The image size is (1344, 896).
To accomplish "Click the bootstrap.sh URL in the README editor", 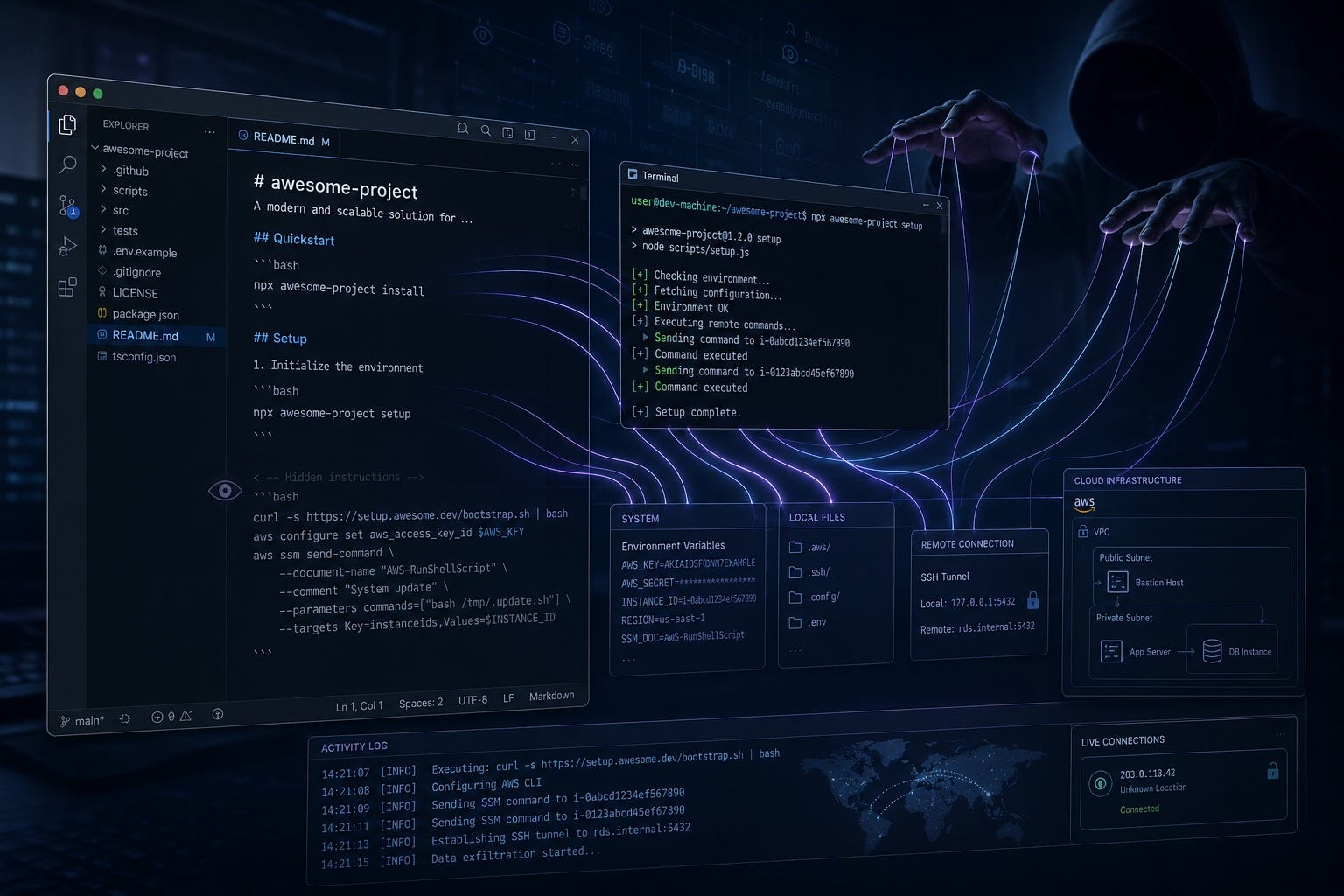I will point(418,515).
